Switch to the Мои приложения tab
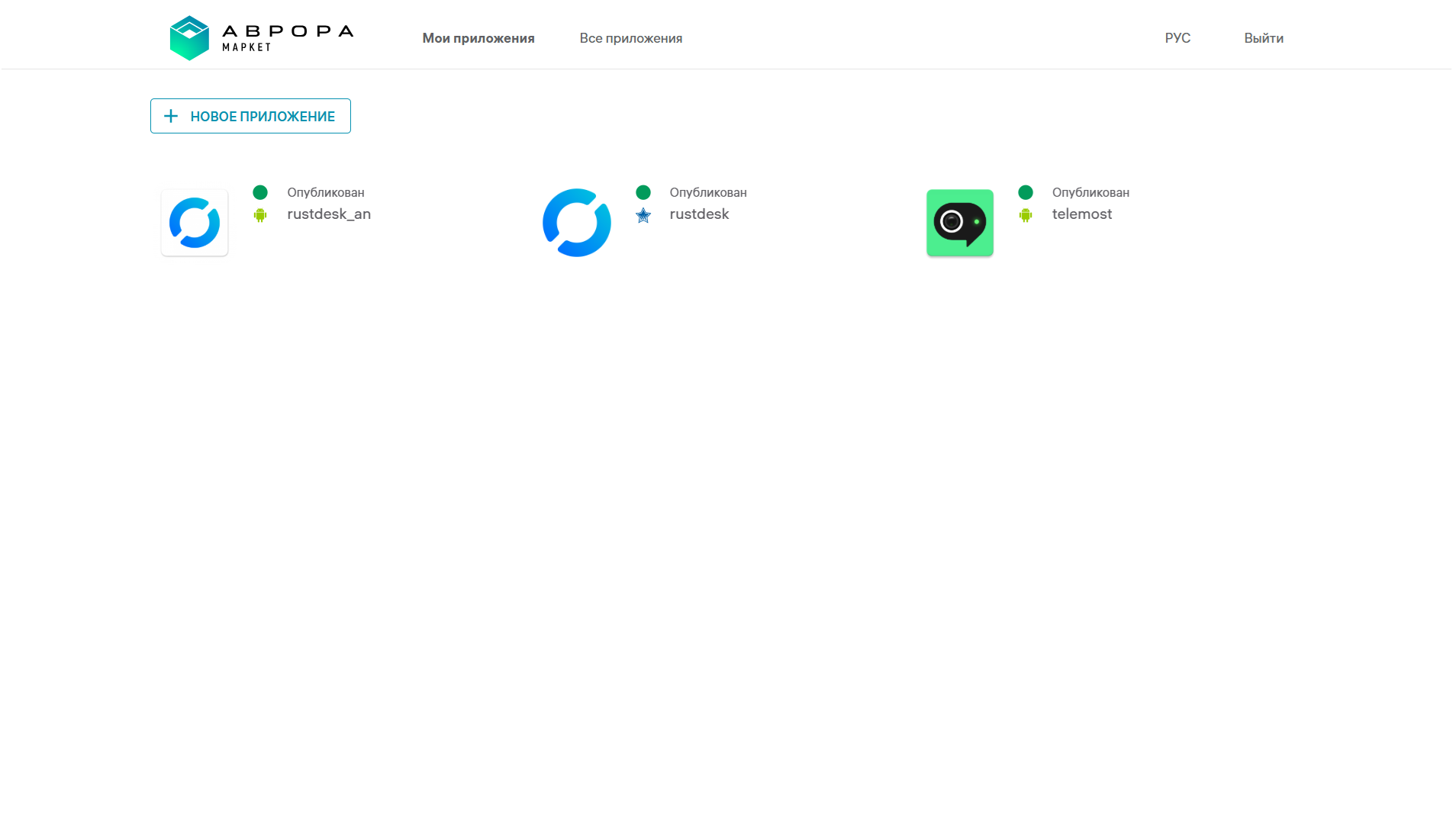 [x=478, y=38]
